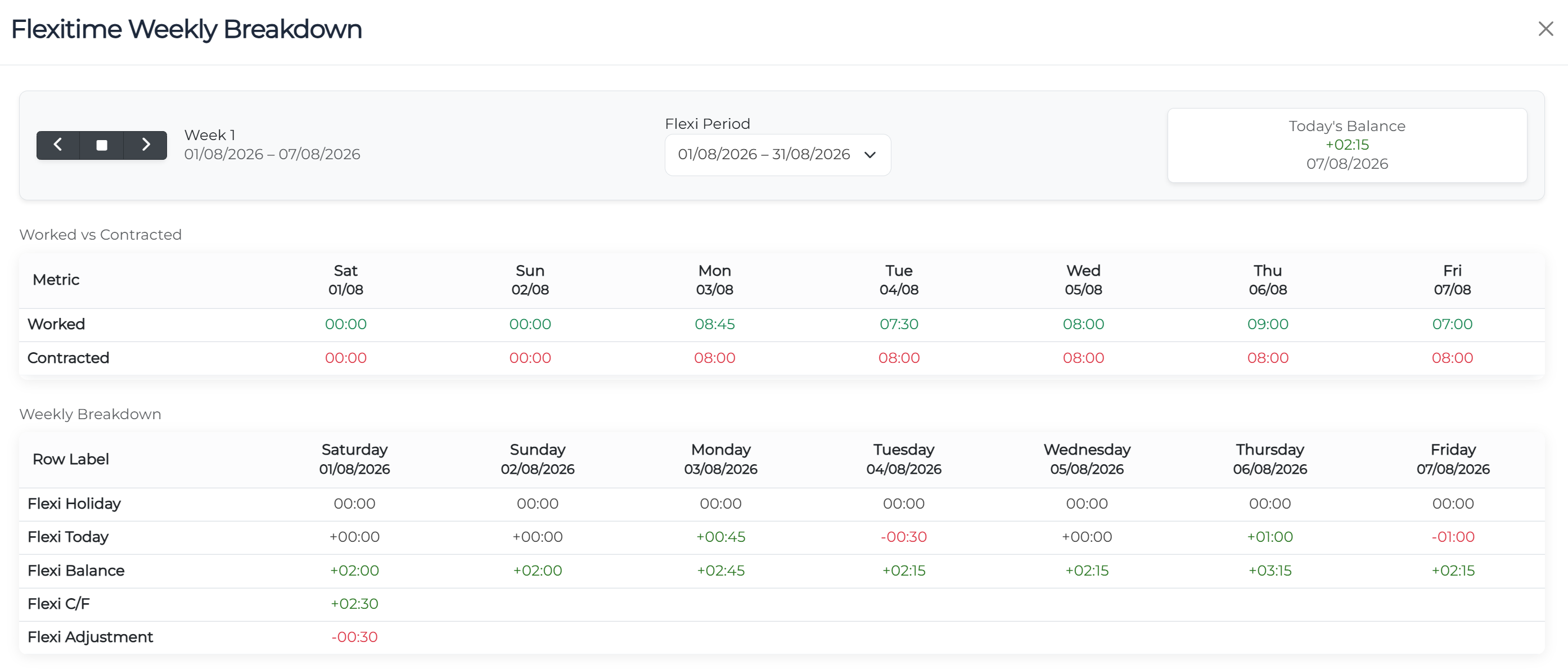The height and width of the screenshot is (669, 1568).
Task: Click the Contracted row label
Action: coord(68,358)
